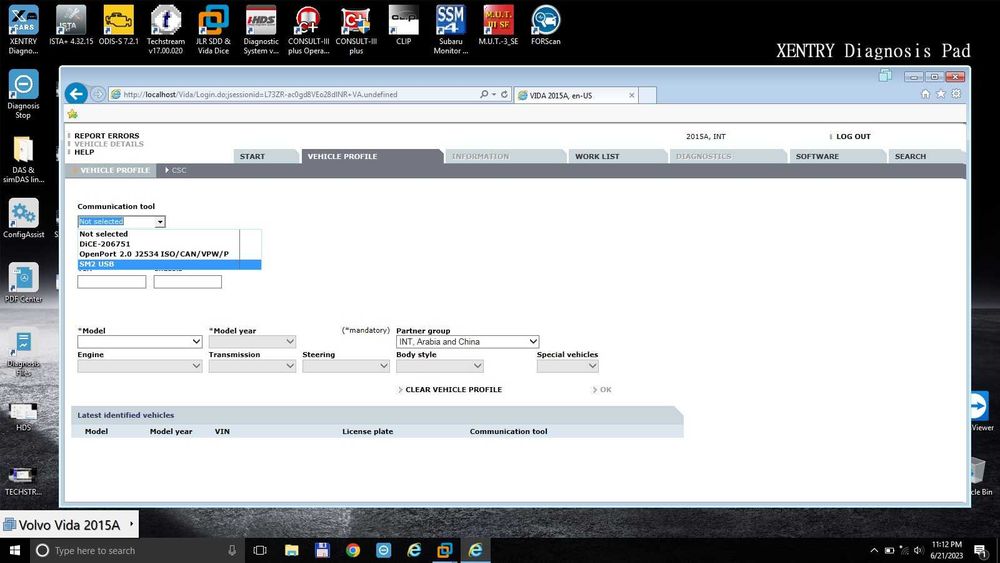1000x563 pixels.
Task: Click the Chassis input field
Action: [x=188, y=282]
